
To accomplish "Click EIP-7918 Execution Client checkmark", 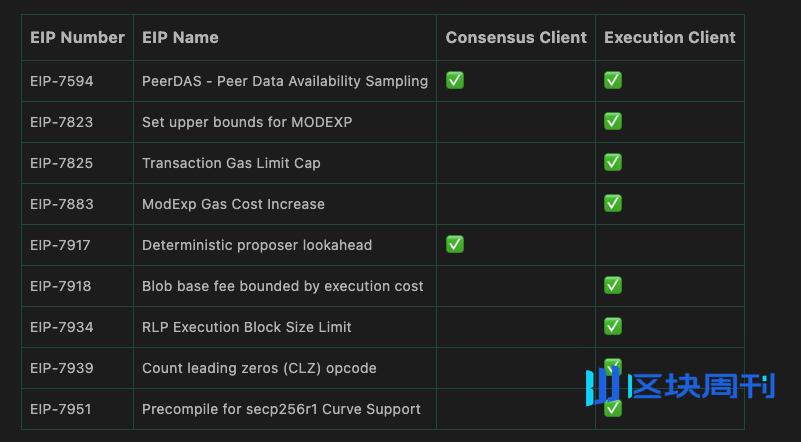I will point(613,285).
